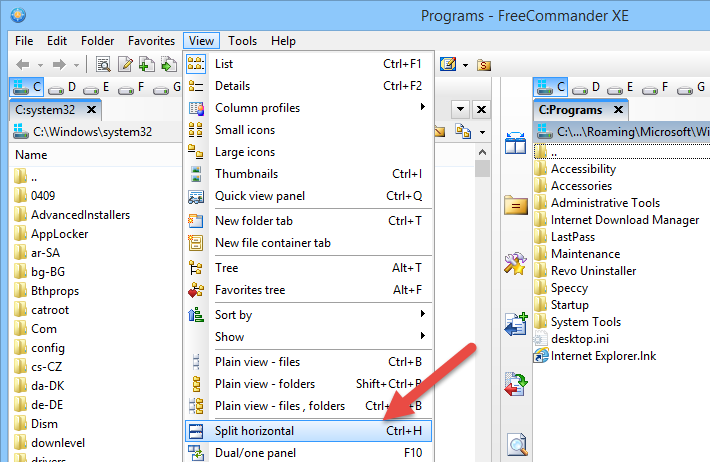This screenshot has width=710, height=462.
Task: Click the blue-arrow copy splitter icon
Action: point(516,324)
